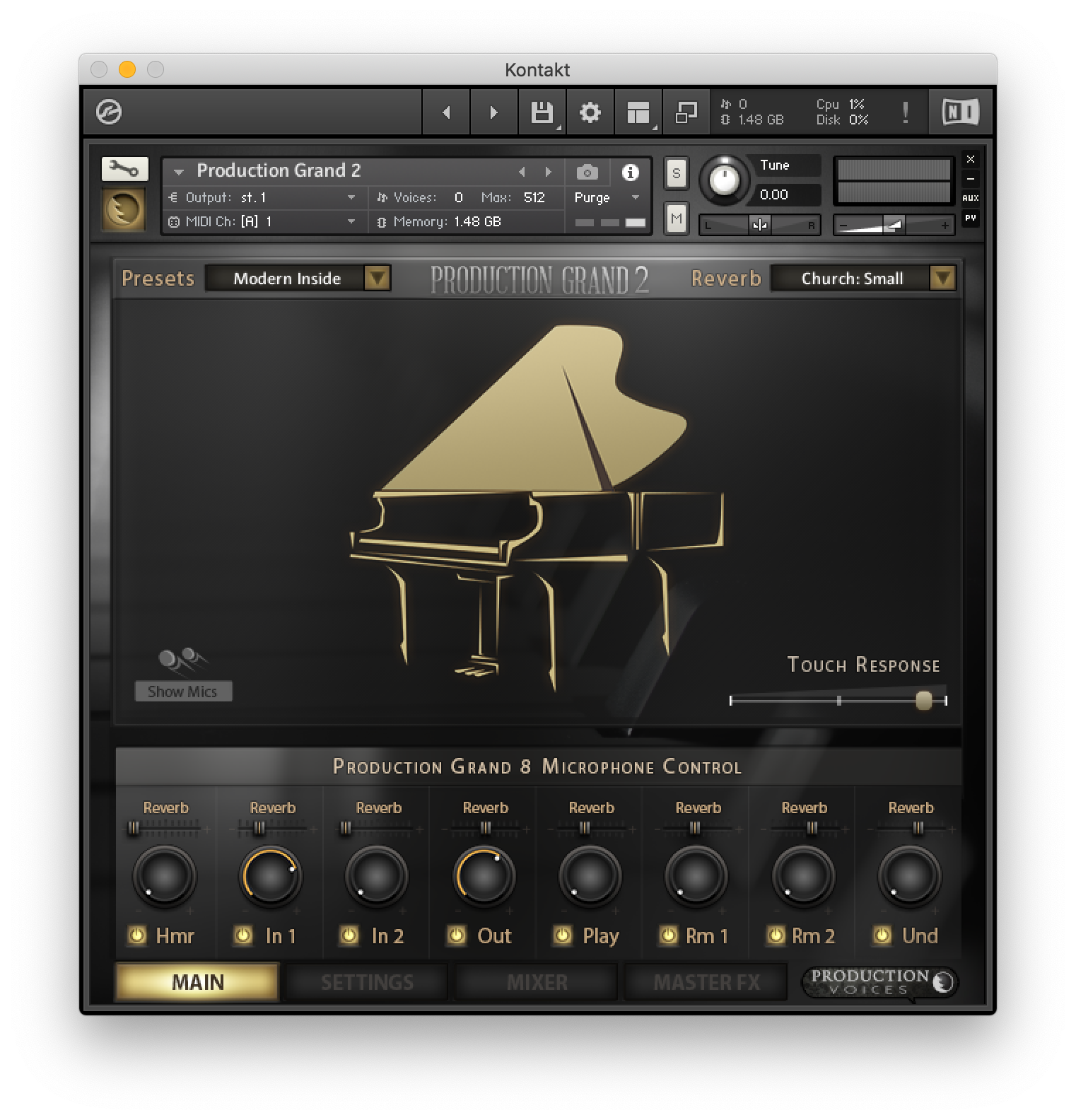Open the workspace layout icon

point(638,112)
